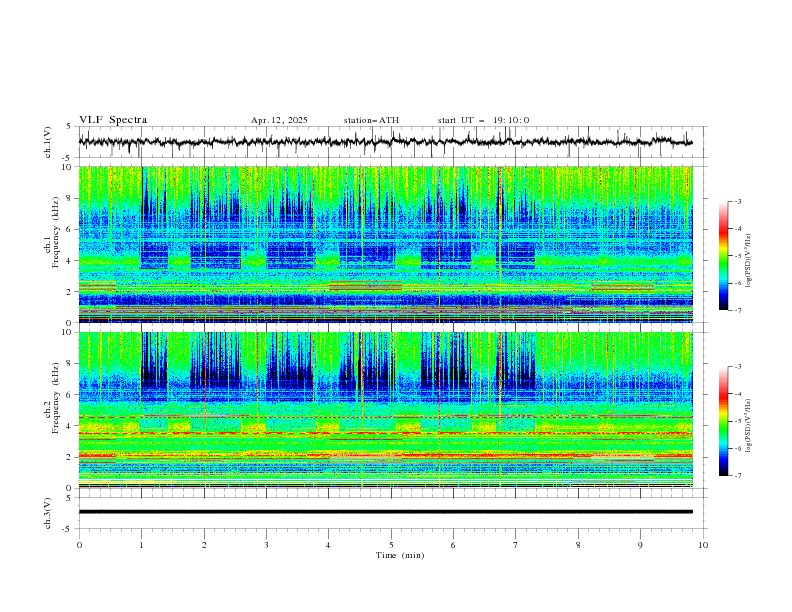Click the ch.1 "log(PSD)(V²/Hz)" color bar label

click(x=749, y=261)
